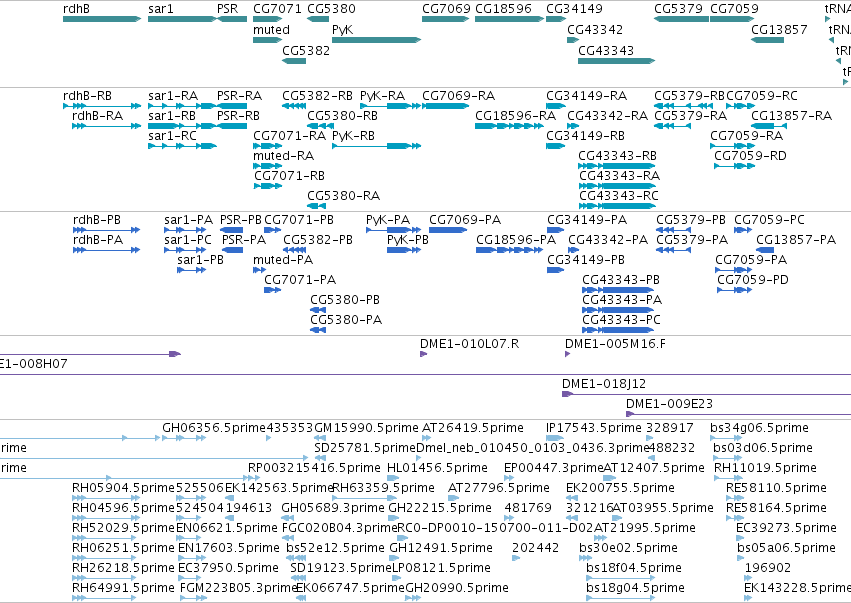Click the CG5379 gene feature
851x603 pixels.
[681, 19]
